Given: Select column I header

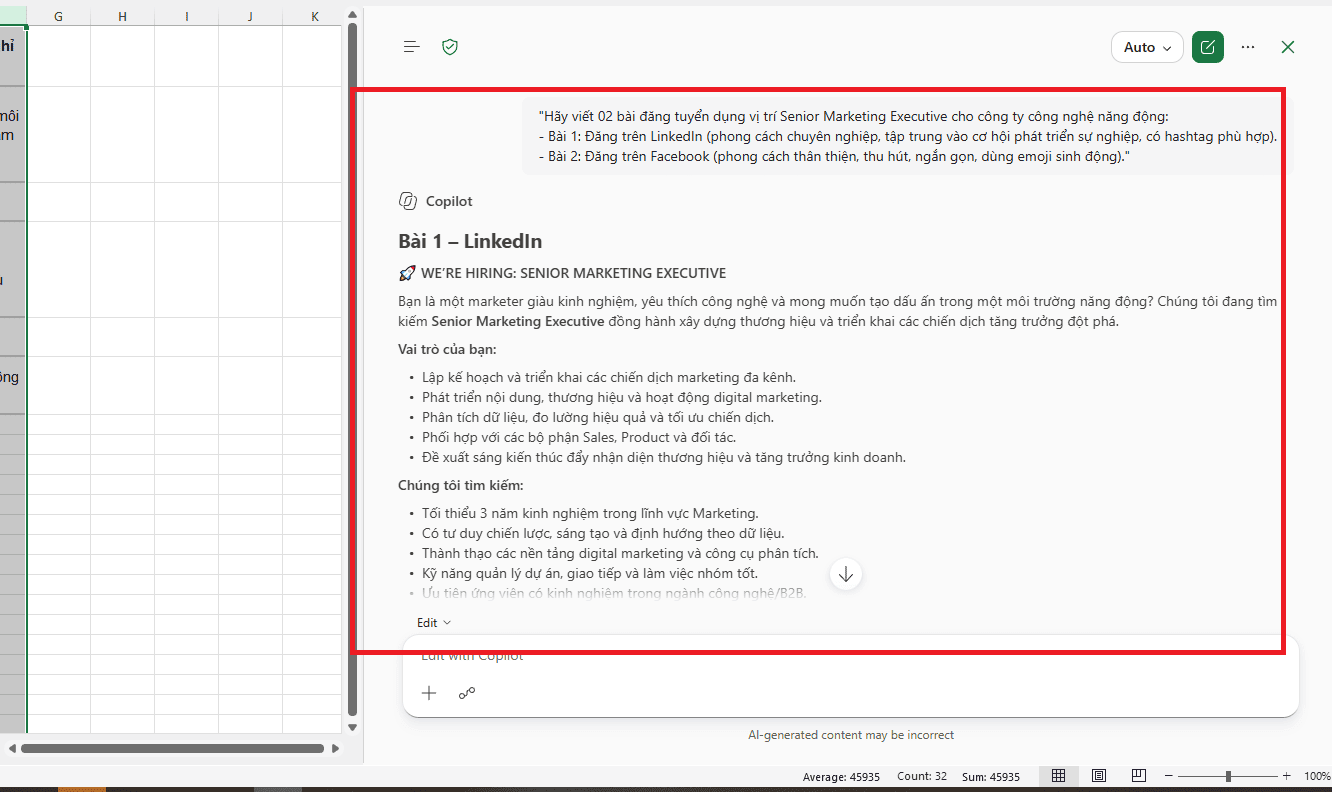Looking at the screenshot, I should (186, 16).
